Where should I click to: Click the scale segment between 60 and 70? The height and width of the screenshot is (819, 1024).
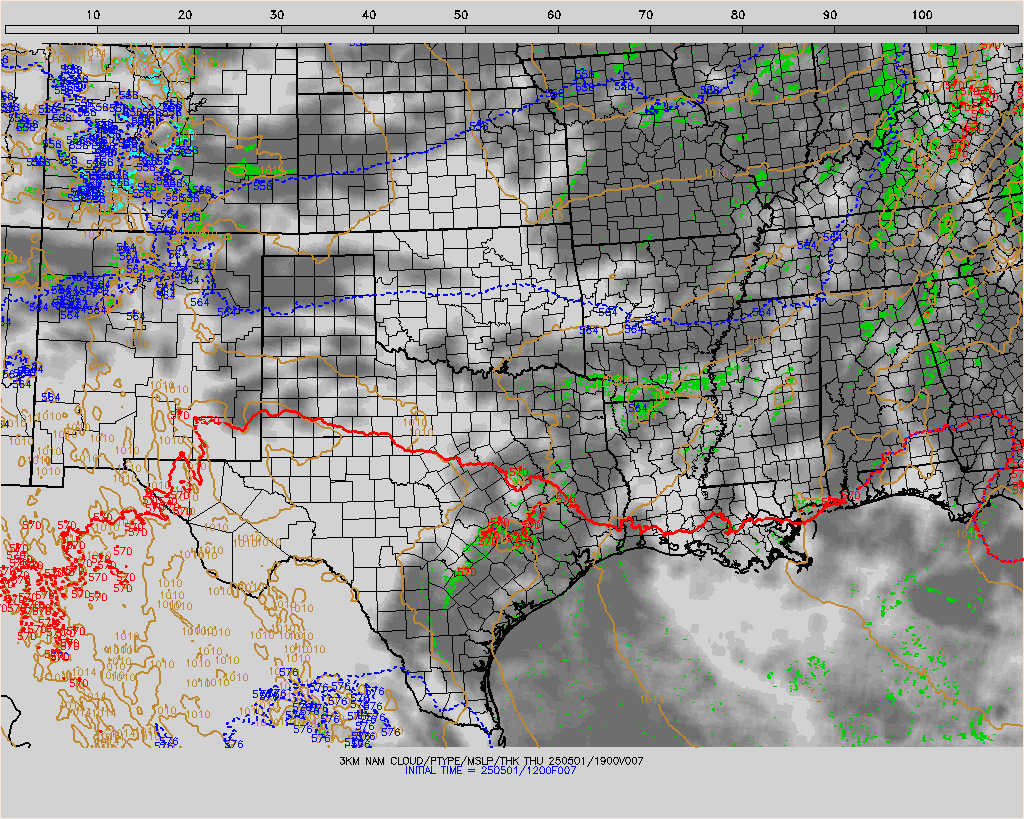603,29
